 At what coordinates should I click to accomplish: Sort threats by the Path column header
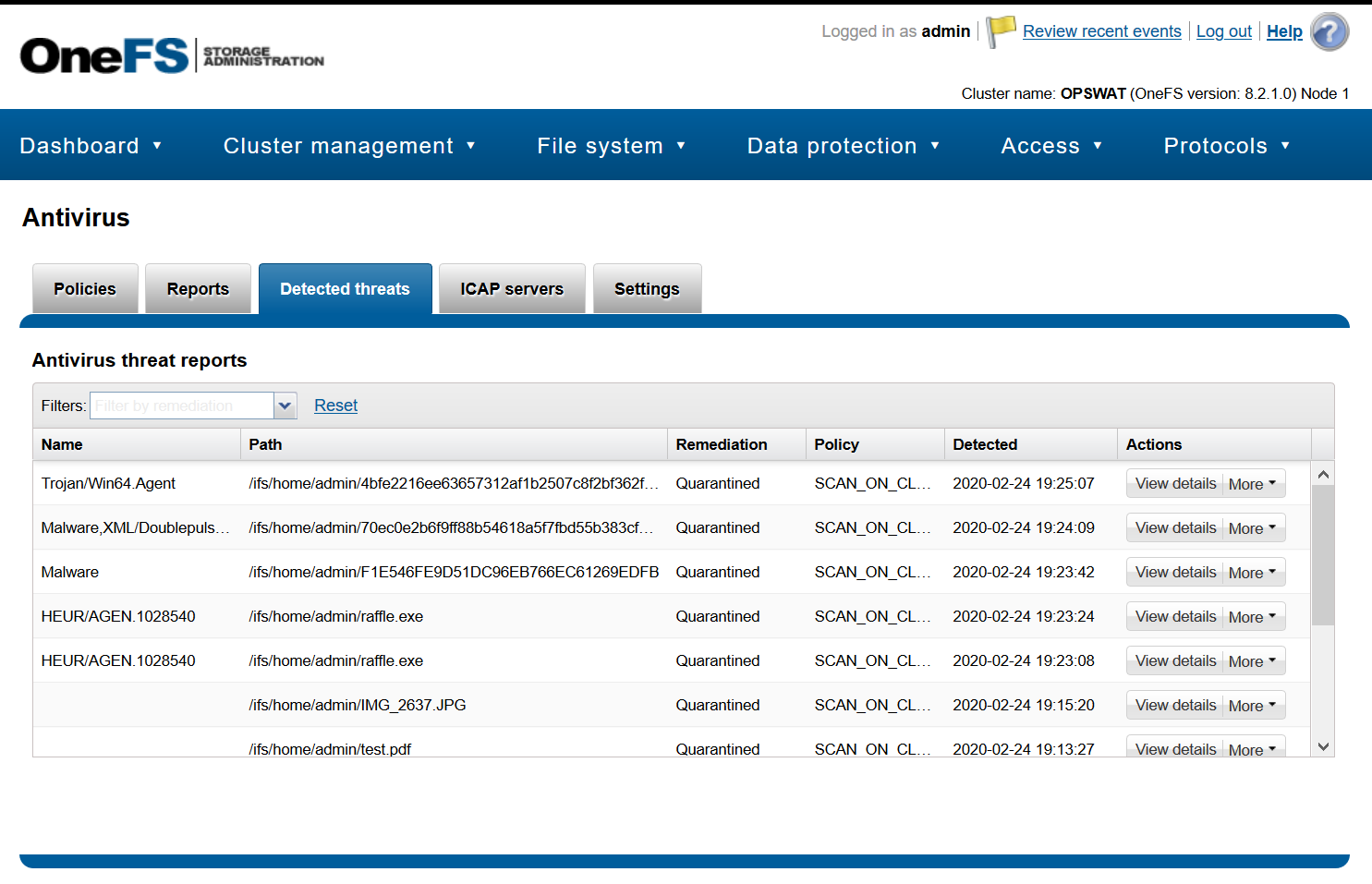click(x=454, y=444)
